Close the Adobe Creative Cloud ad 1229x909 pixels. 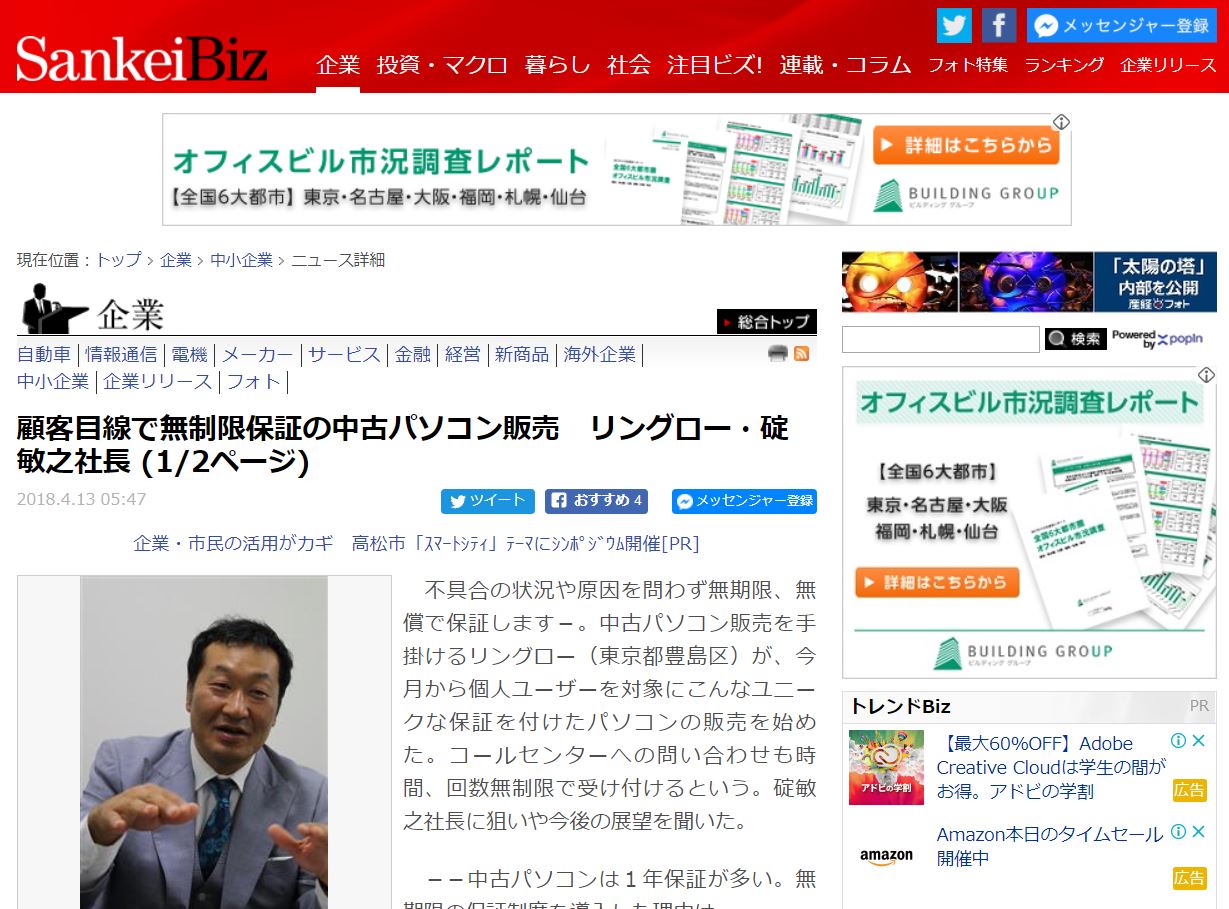pos(1198,741)
